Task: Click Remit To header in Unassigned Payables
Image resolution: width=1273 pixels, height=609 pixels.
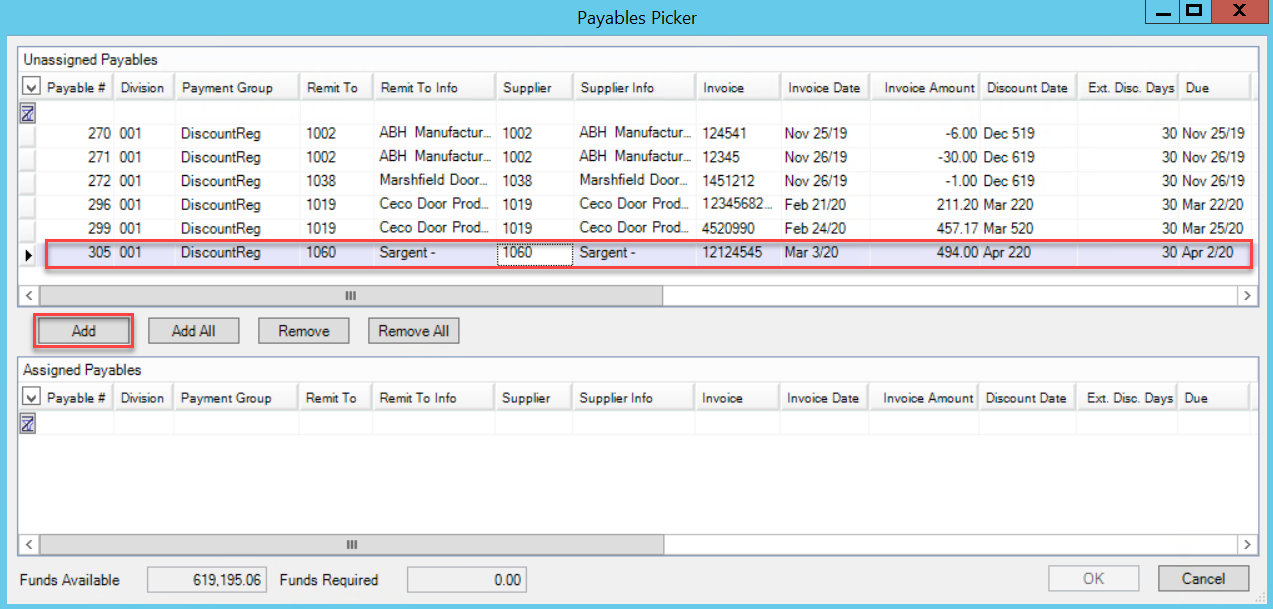Action: point(337,87)
